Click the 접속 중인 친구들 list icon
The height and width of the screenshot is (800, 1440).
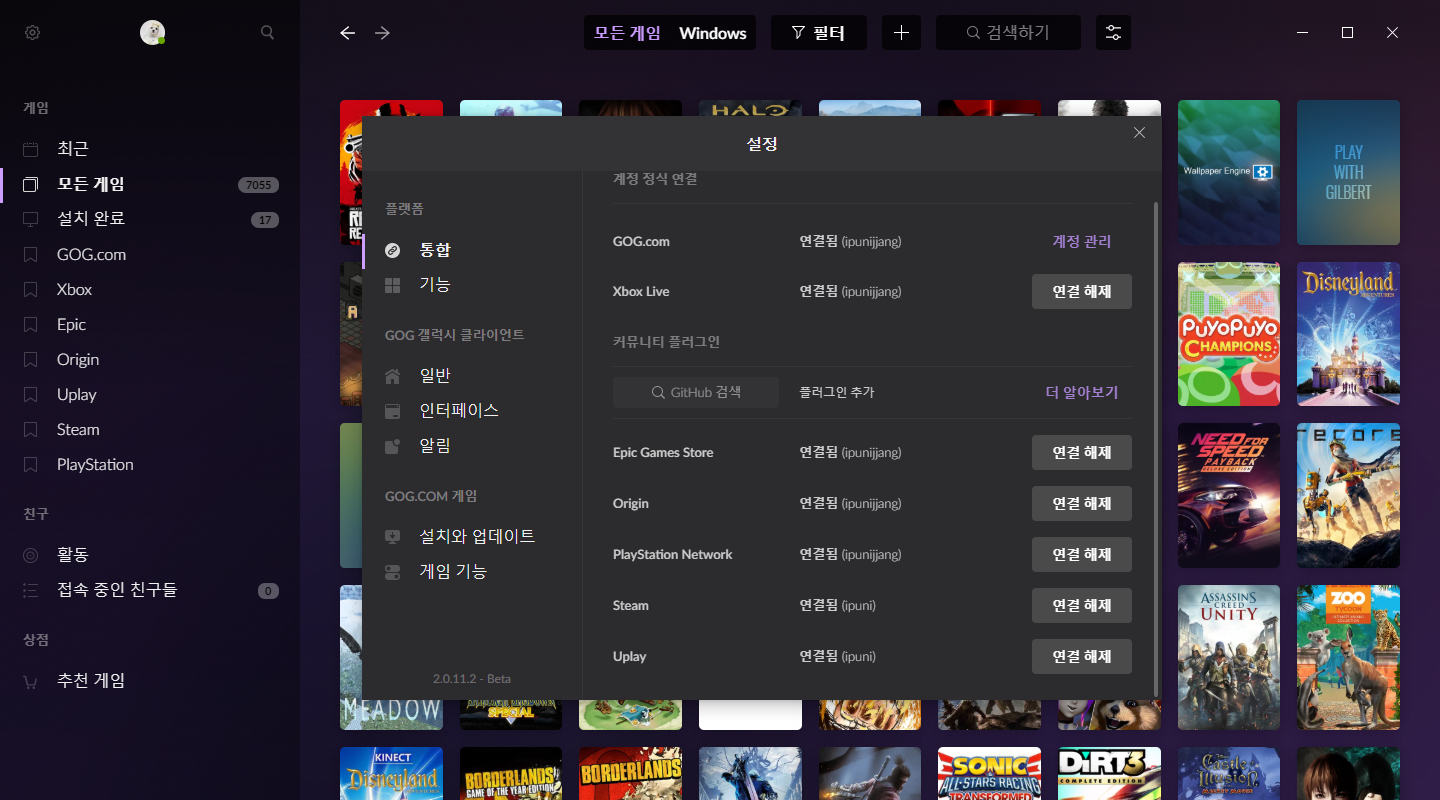coord(31,590)
